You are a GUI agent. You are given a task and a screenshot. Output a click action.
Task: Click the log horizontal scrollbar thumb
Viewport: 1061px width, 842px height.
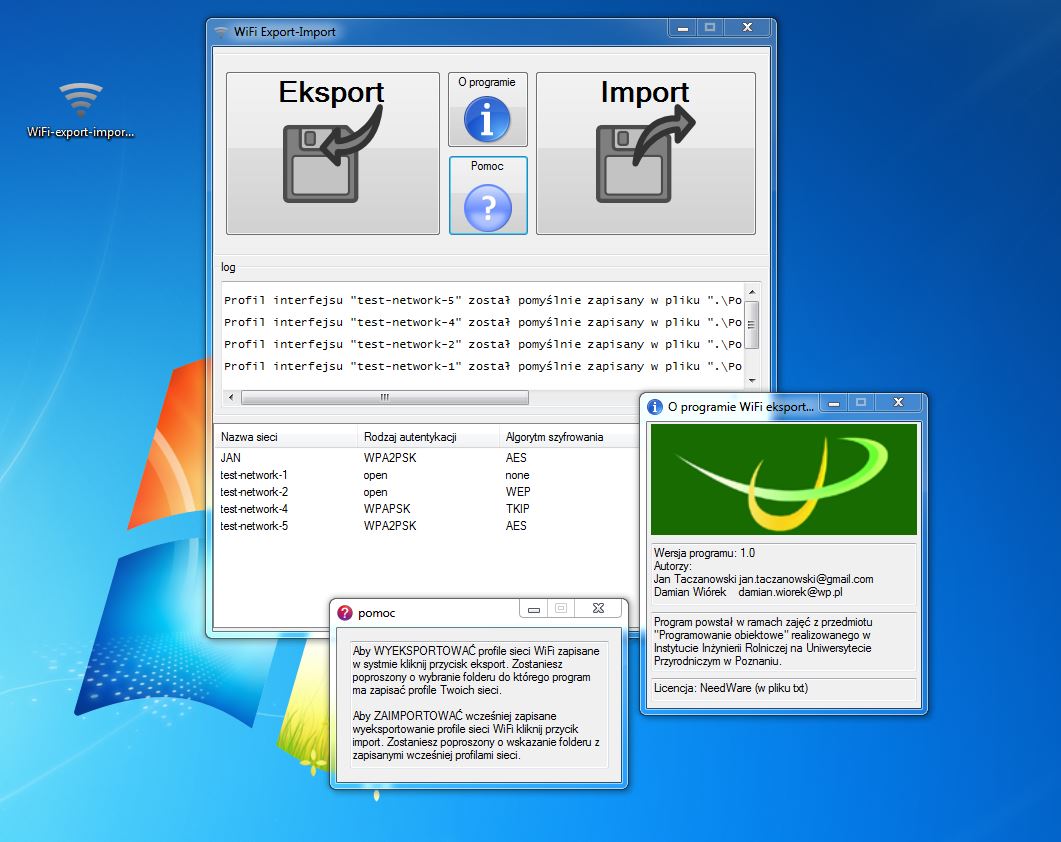tap(384, 397)
